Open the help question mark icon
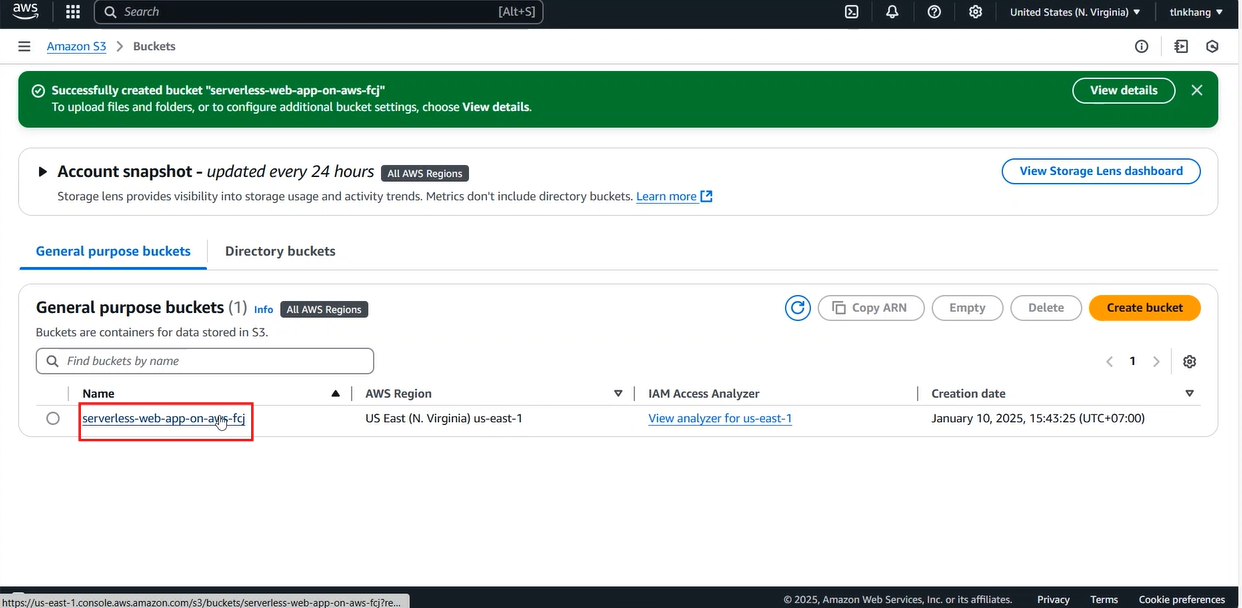 pos(934,12)
